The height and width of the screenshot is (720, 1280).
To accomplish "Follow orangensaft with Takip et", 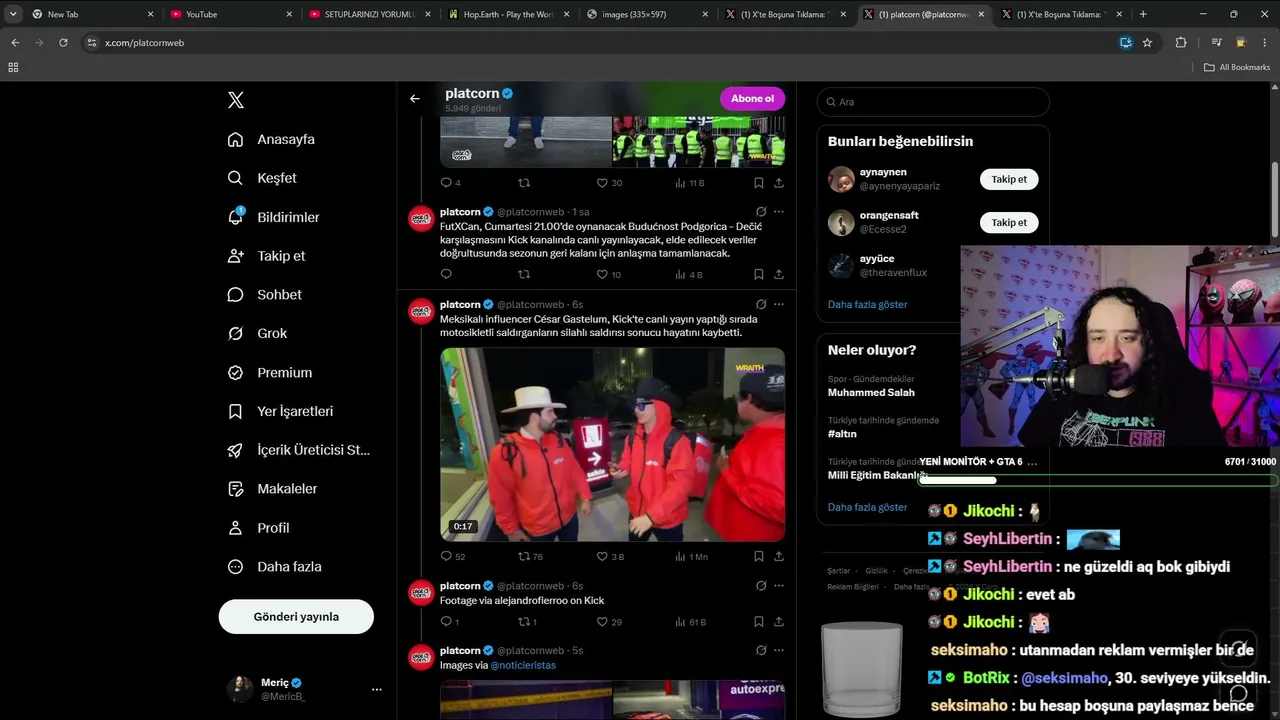I will point(1009,223).
